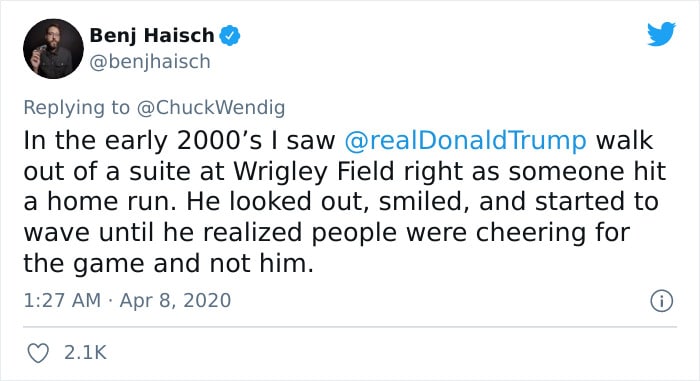Open the @benjhaisch handle
This screenshot has height=381, width=700.
(x=150, y=62)
